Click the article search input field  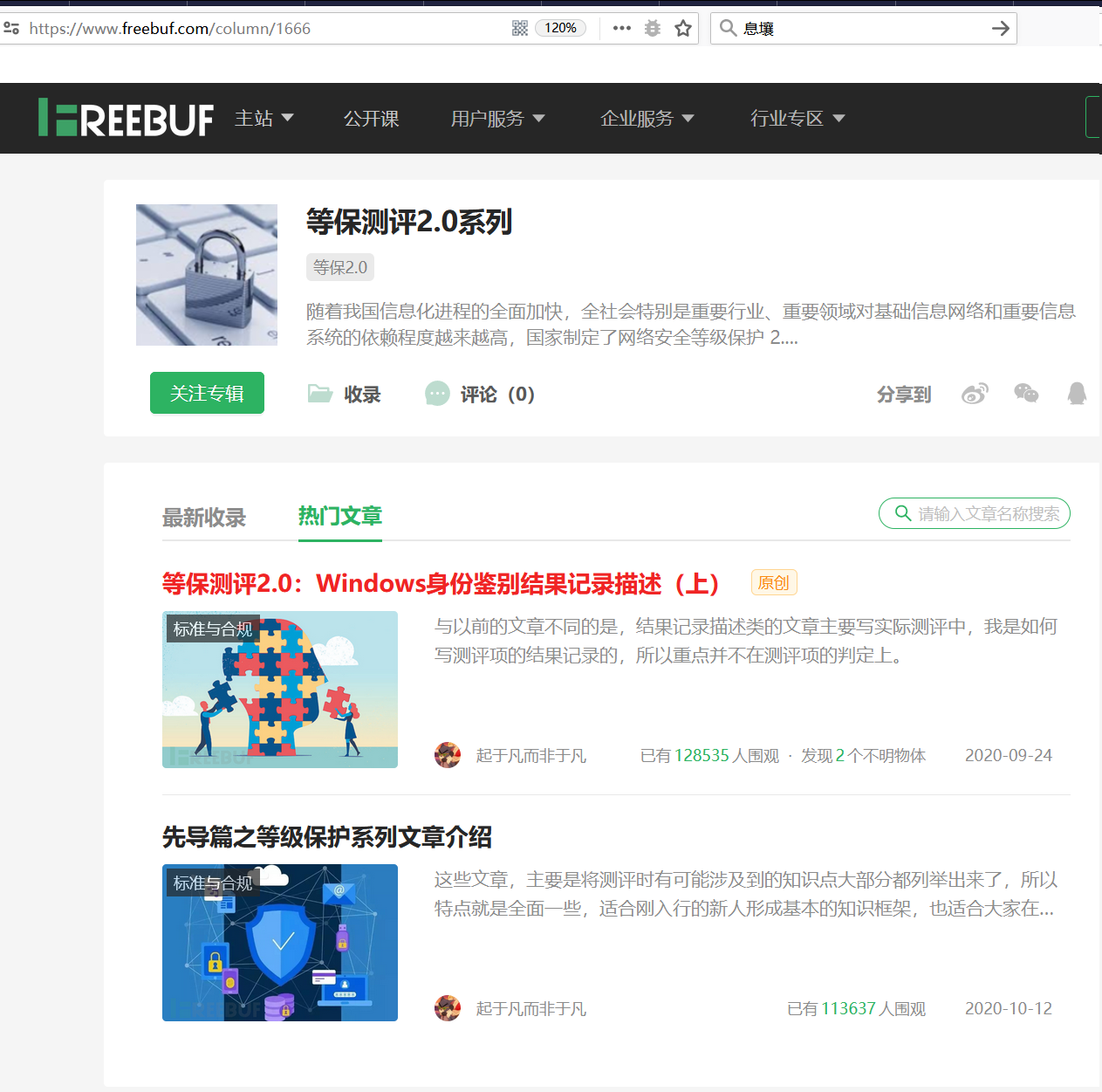point(975,513)
